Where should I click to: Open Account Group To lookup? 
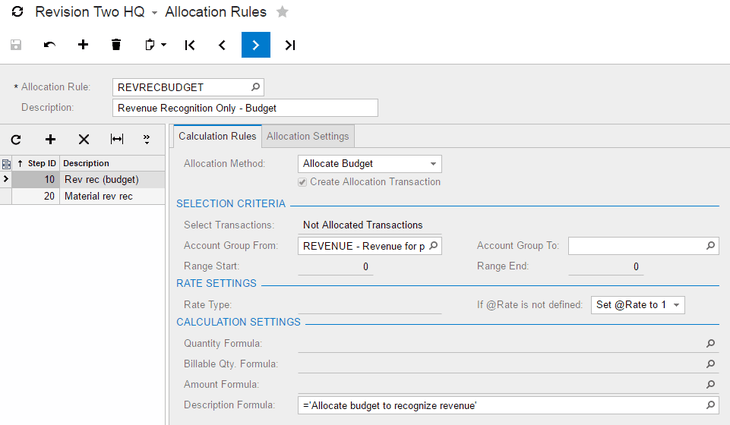click(x=710, y=245)
